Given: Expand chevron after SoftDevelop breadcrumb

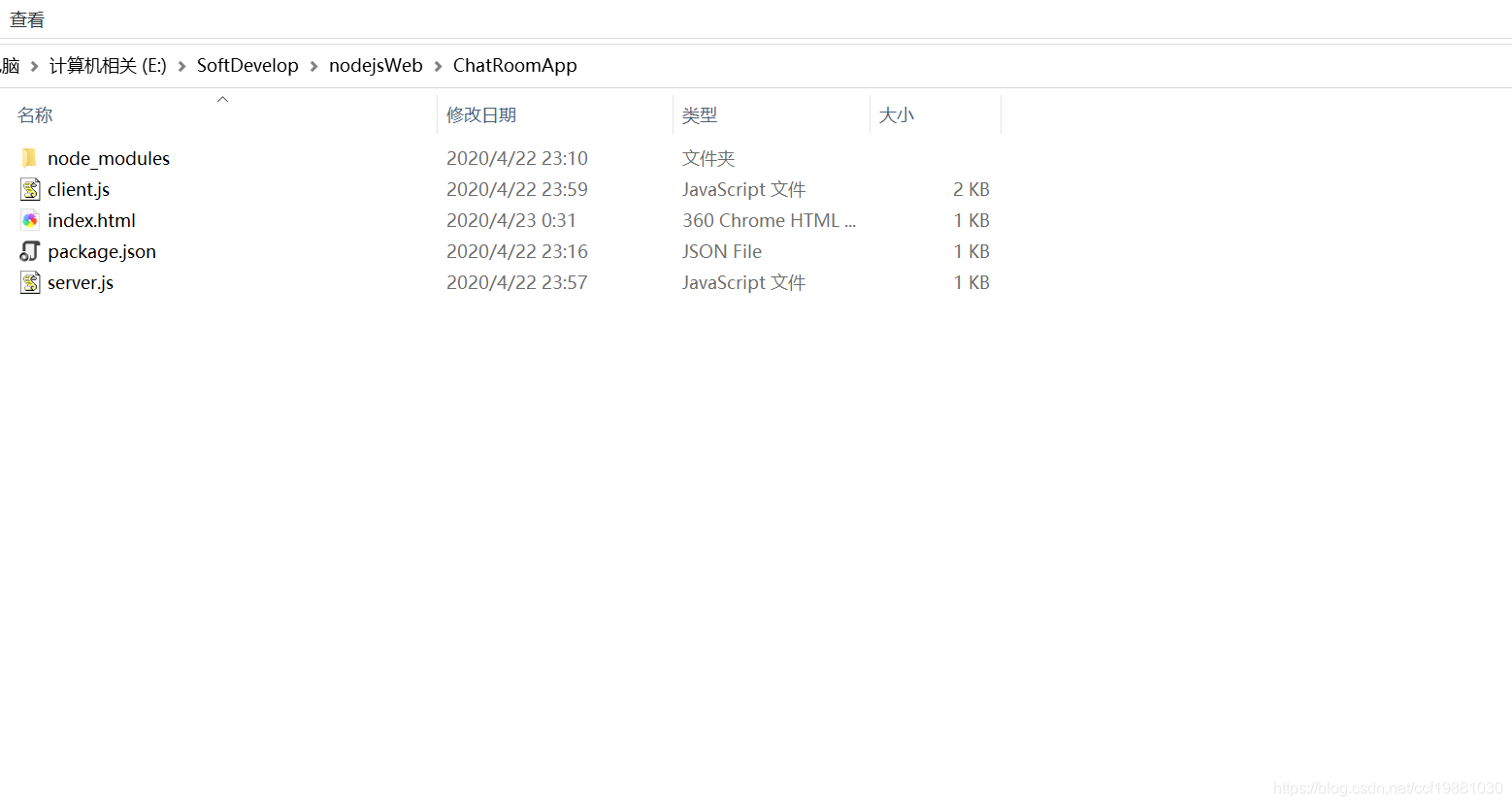Looking at the screenshot, I should point(313,66).
